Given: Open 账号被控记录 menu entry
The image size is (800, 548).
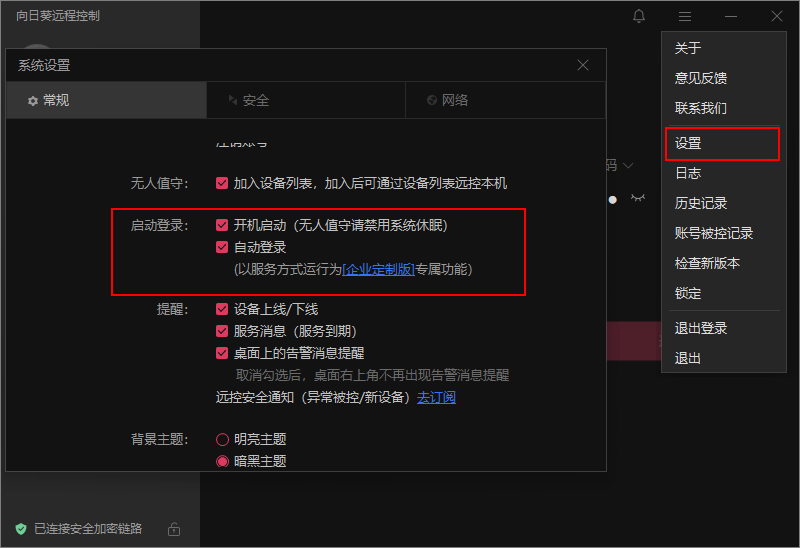Looking at the screenshot, I should point(723,234).
